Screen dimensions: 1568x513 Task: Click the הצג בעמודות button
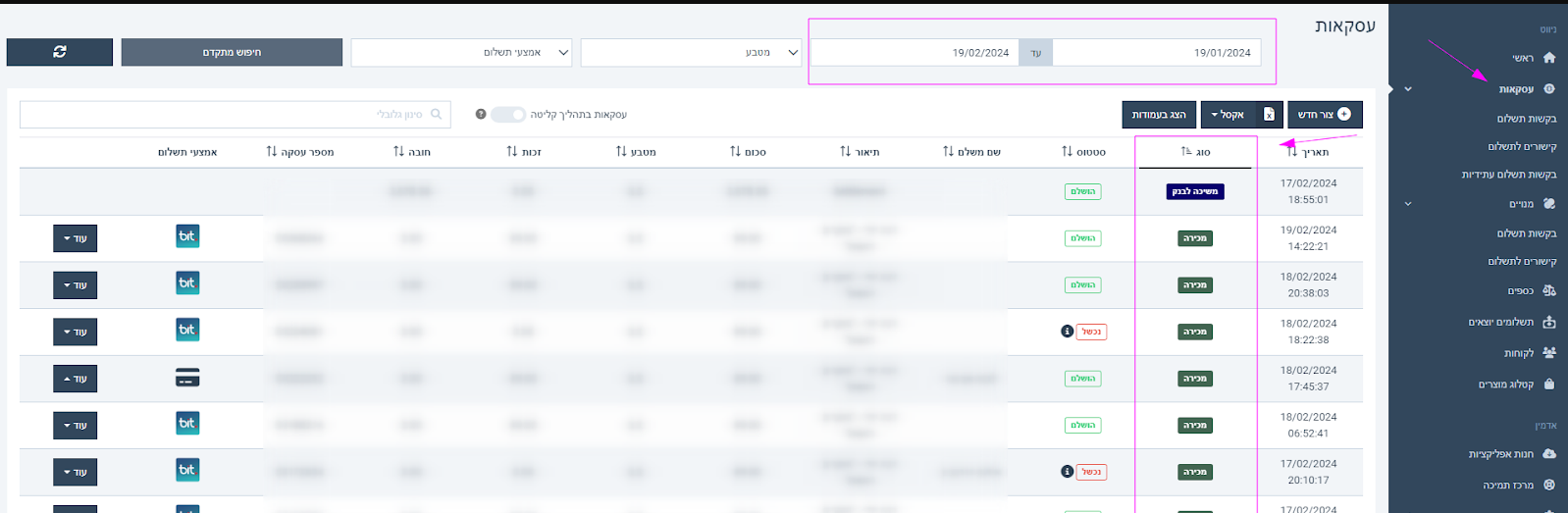coord(1159,115)
